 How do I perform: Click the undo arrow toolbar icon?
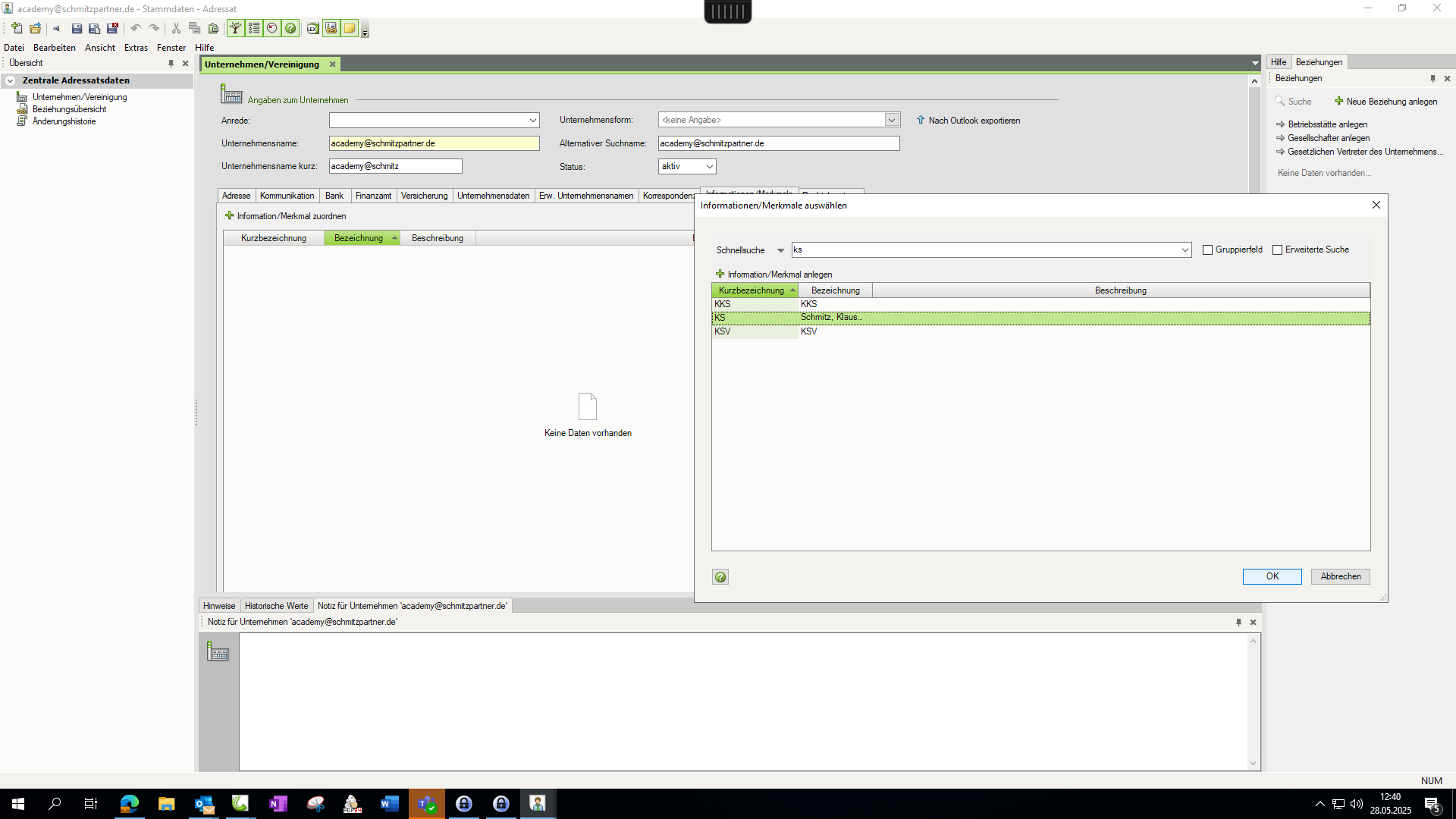coord(136,29)
